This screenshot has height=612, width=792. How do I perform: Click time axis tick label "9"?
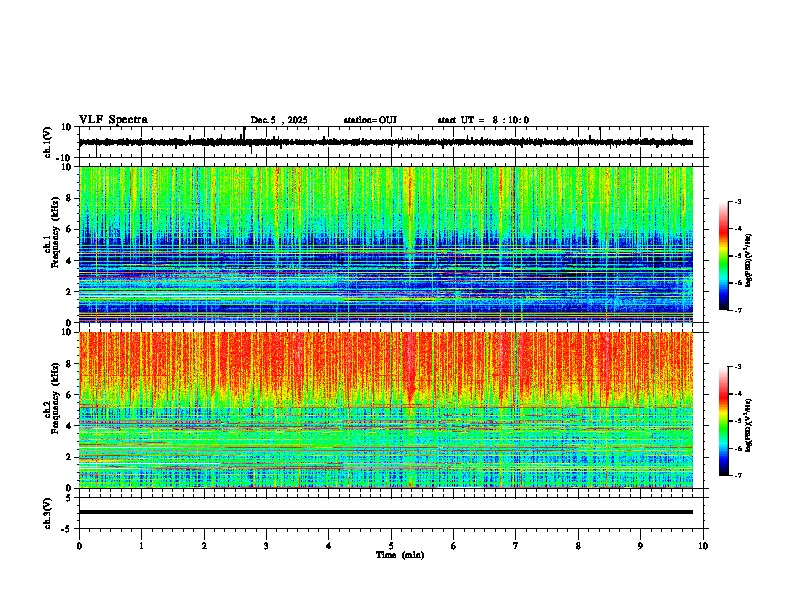[640, 546]
